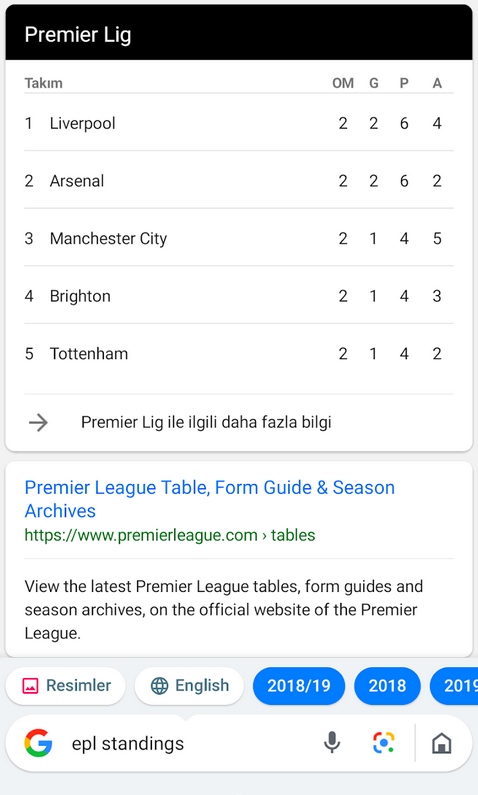Select the 2018/19 filter chip

[299, 686]
